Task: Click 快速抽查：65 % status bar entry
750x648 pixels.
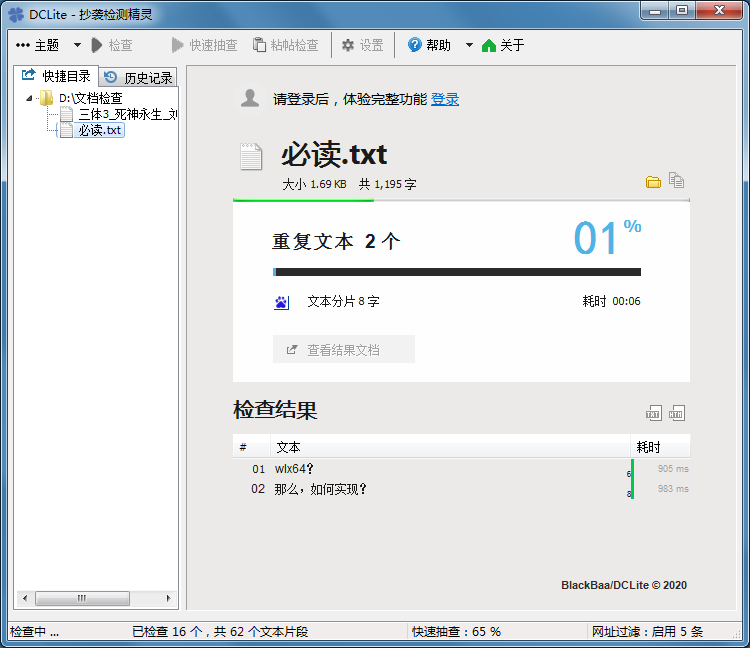Action: [x=456, y=632]
